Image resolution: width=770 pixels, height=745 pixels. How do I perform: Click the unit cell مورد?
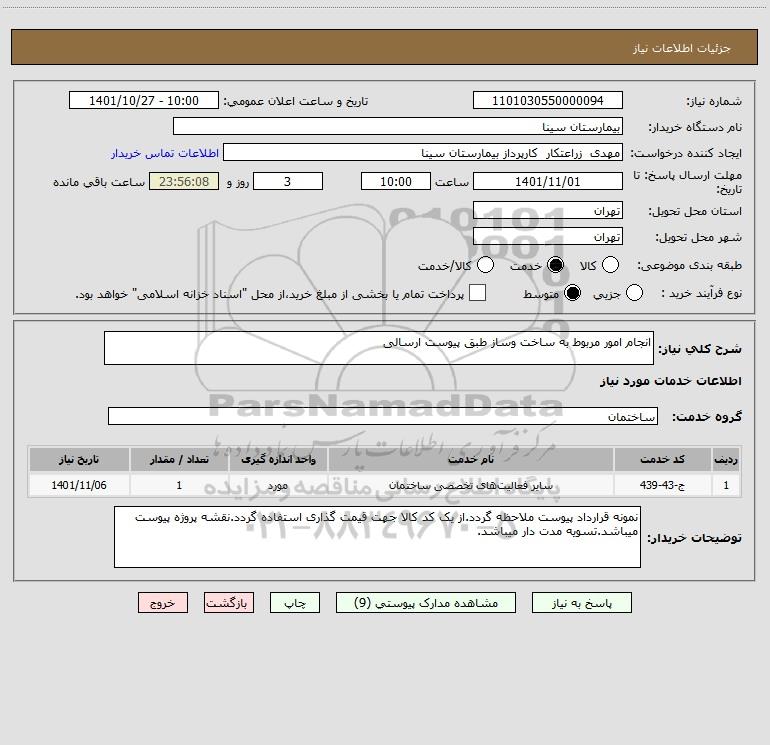278,485
